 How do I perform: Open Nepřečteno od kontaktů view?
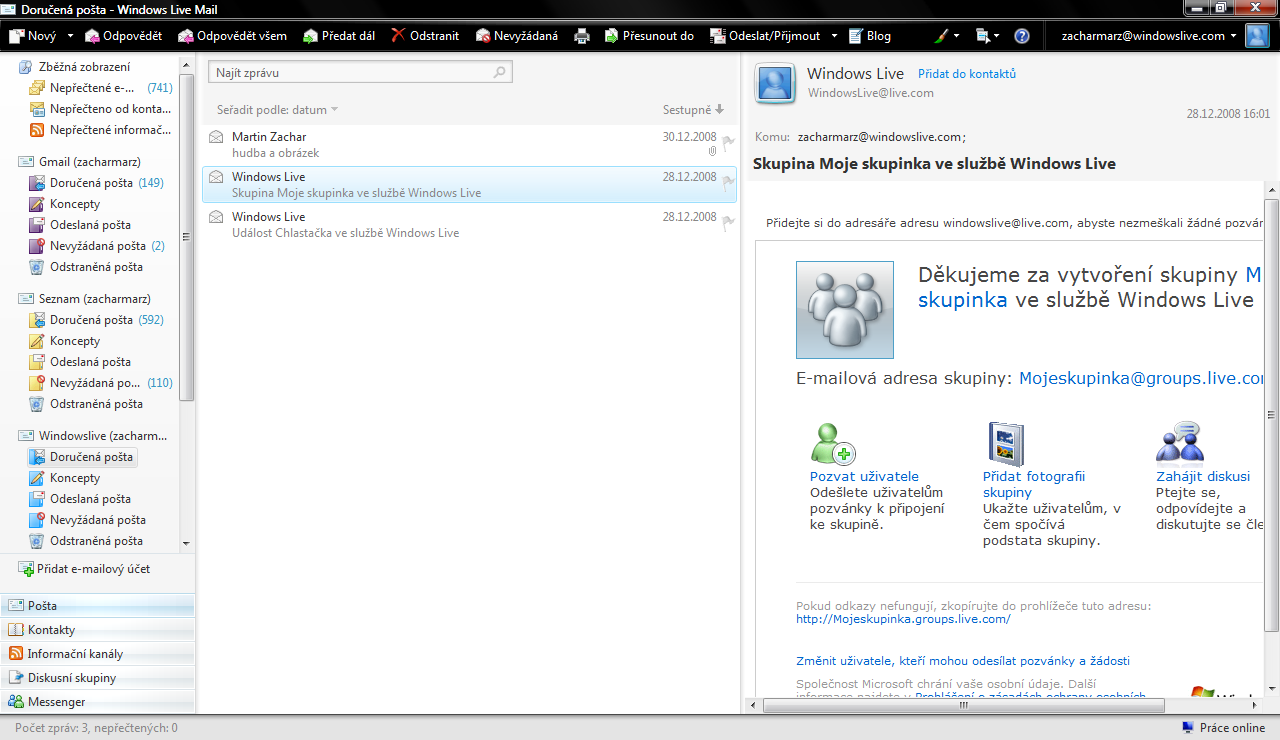101,109
